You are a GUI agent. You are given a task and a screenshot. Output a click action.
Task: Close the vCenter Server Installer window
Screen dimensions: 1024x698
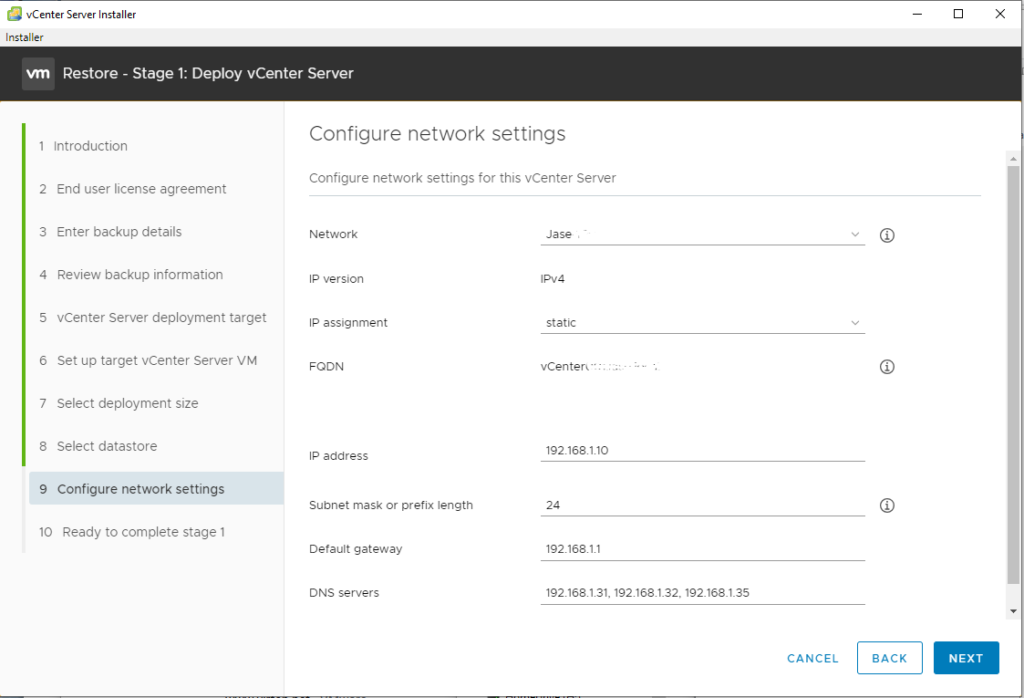click(1000, 14)
